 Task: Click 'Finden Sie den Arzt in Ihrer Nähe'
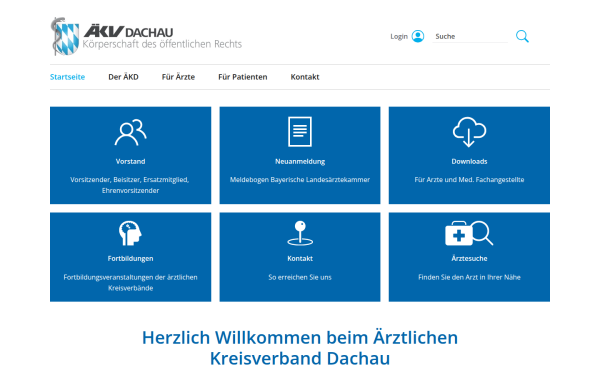coord(470,277)
